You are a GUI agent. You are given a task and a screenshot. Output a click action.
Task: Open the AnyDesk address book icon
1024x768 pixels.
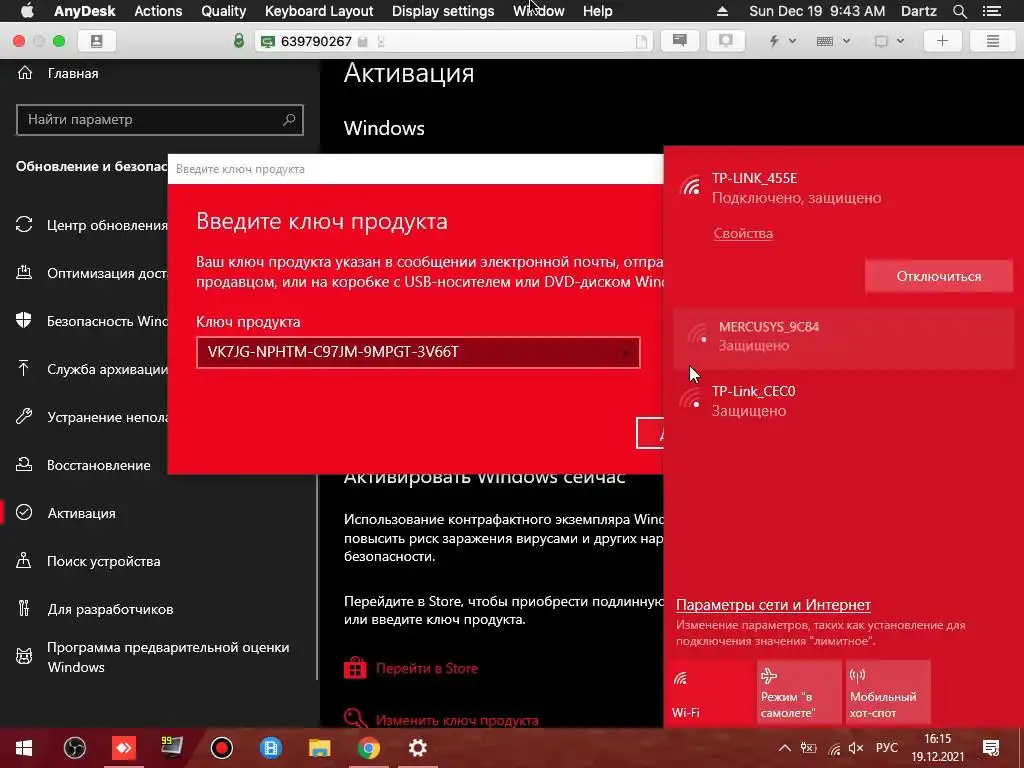[97, 41]
